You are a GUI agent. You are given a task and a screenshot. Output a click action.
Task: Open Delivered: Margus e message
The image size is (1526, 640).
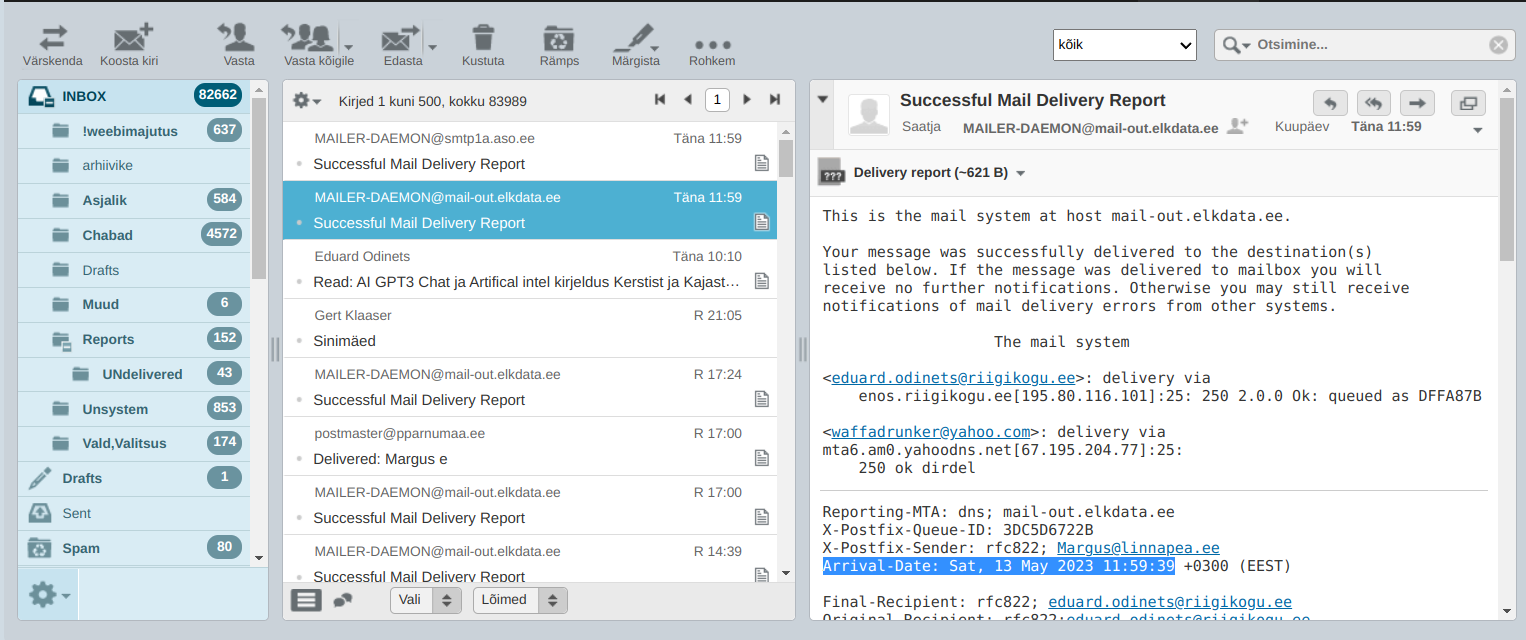(x=530, y=446)
